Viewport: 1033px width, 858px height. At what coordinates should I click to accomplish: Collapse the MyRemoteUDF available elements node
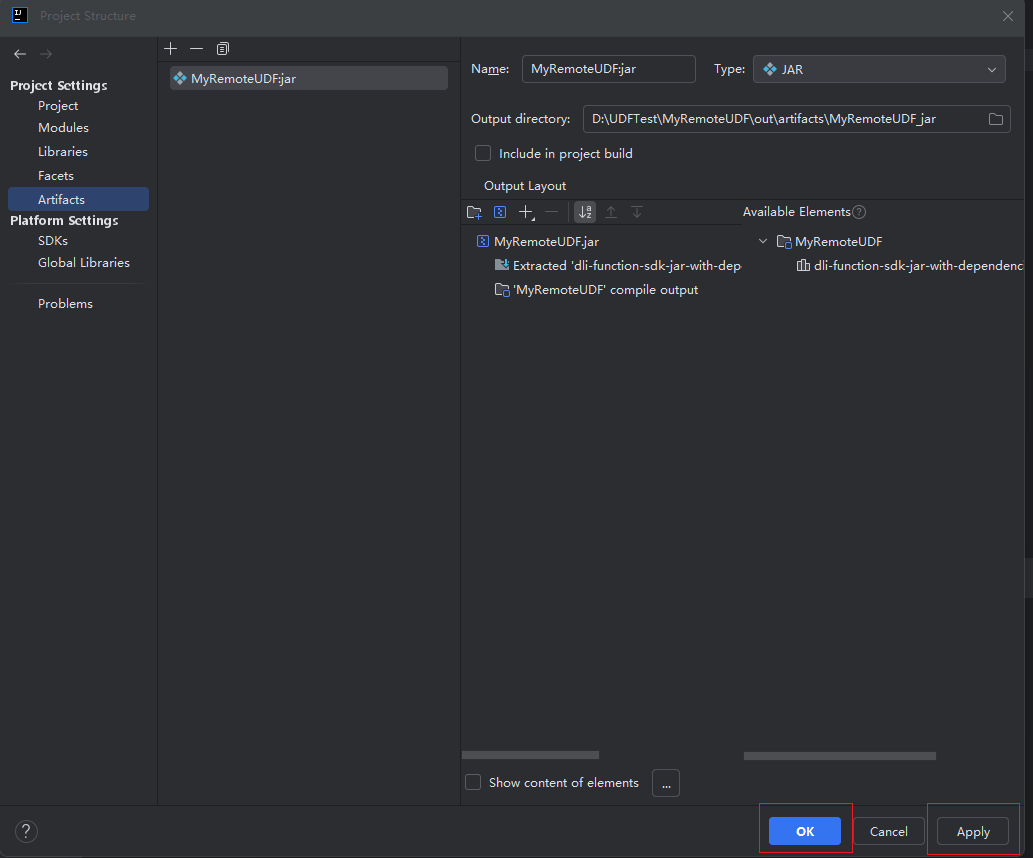(x=763, y=241)
